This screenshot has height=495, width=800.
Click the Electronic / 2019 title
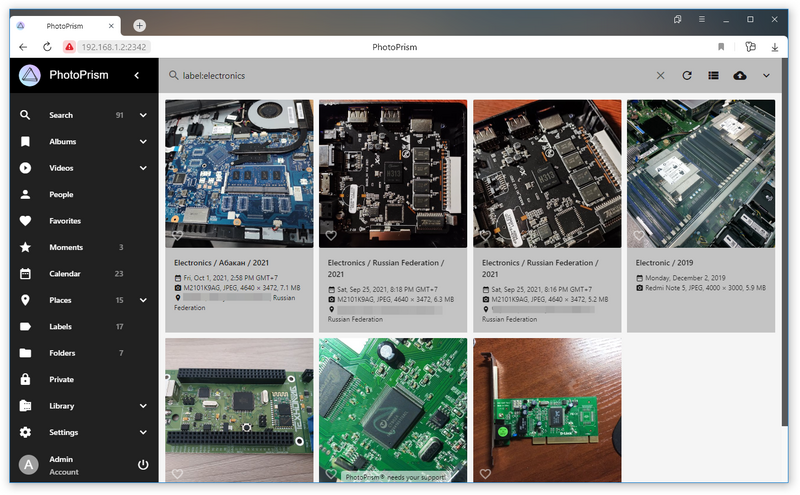click(664, 263)
